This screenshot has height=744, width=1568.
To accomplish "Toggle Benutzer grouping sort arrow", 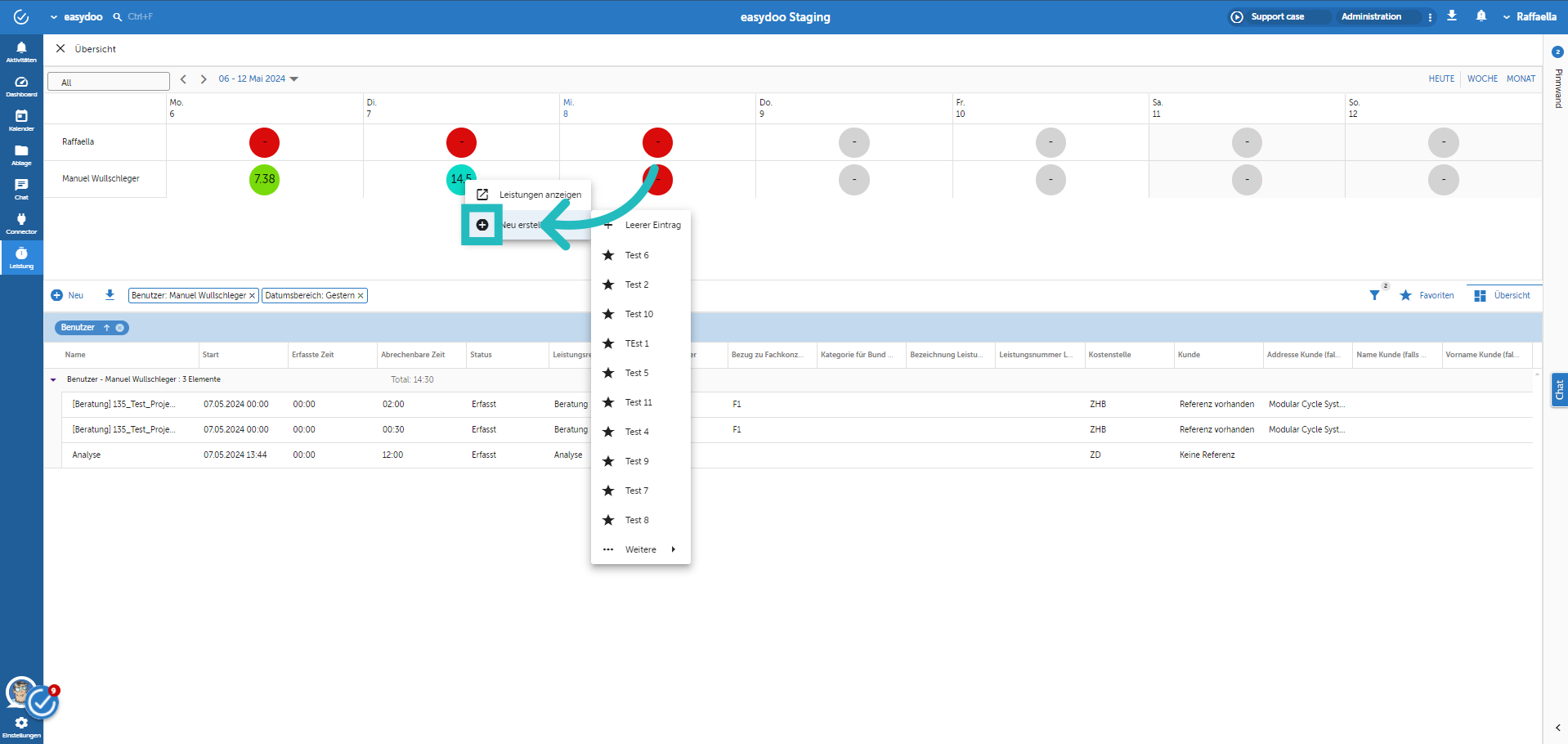I will (106, 328).
